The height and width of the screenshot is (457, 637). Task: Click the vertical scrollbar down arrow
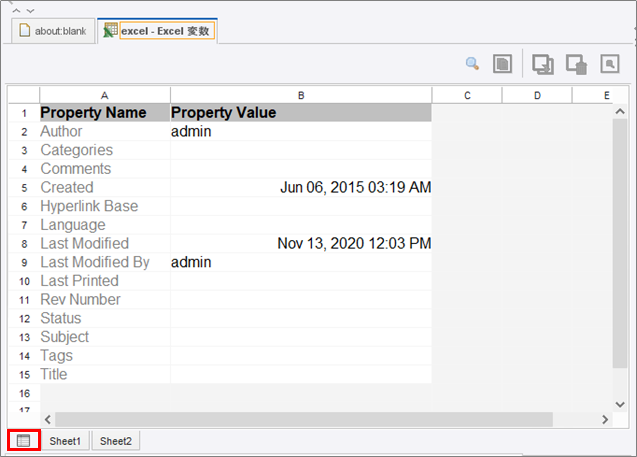pyautogui.click(x=620, y=404)
